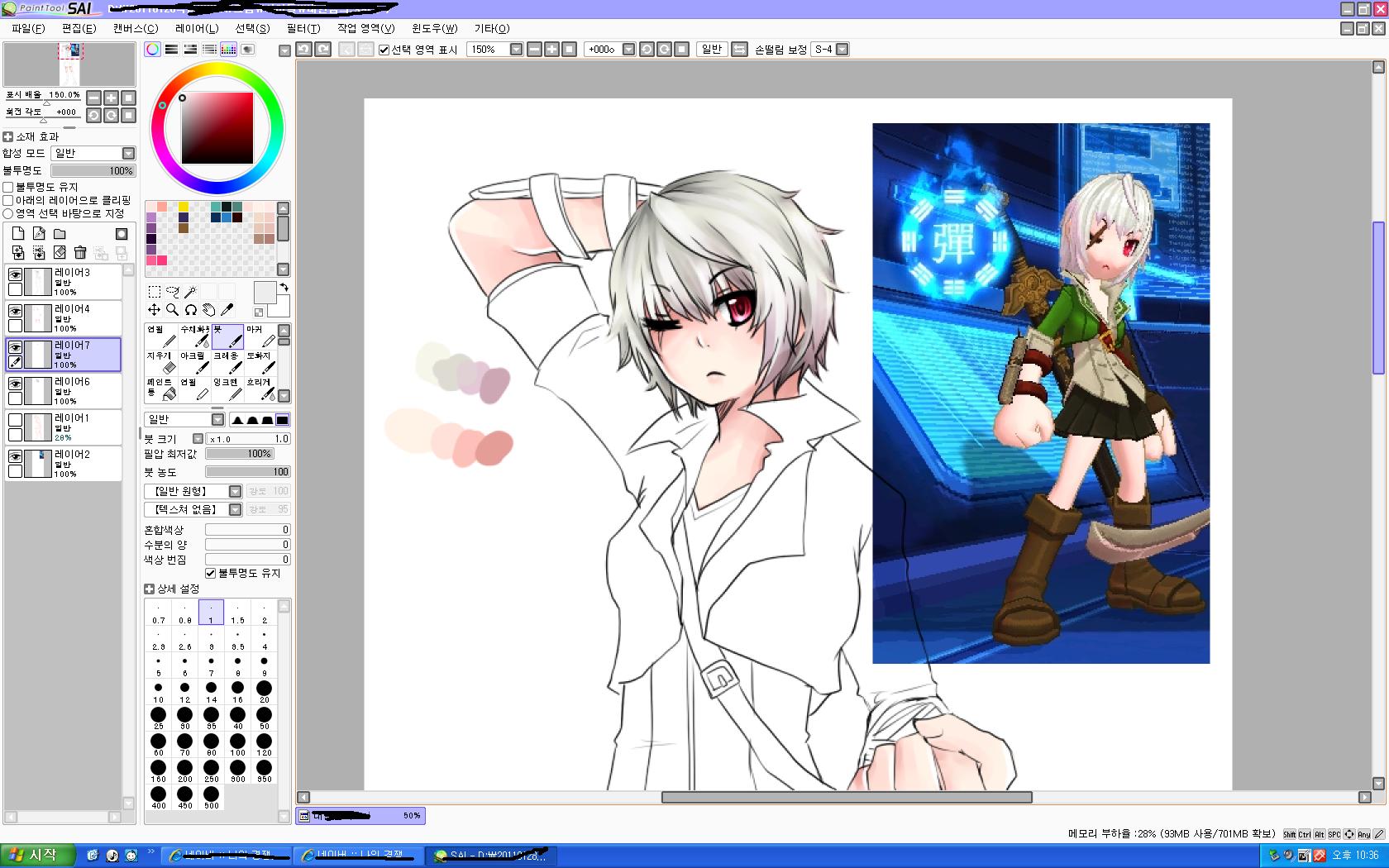Select the zoom magnifier tool
The width and height of the screenshot is (1389, 868).
pyautogui.click(x=173, y=309)
